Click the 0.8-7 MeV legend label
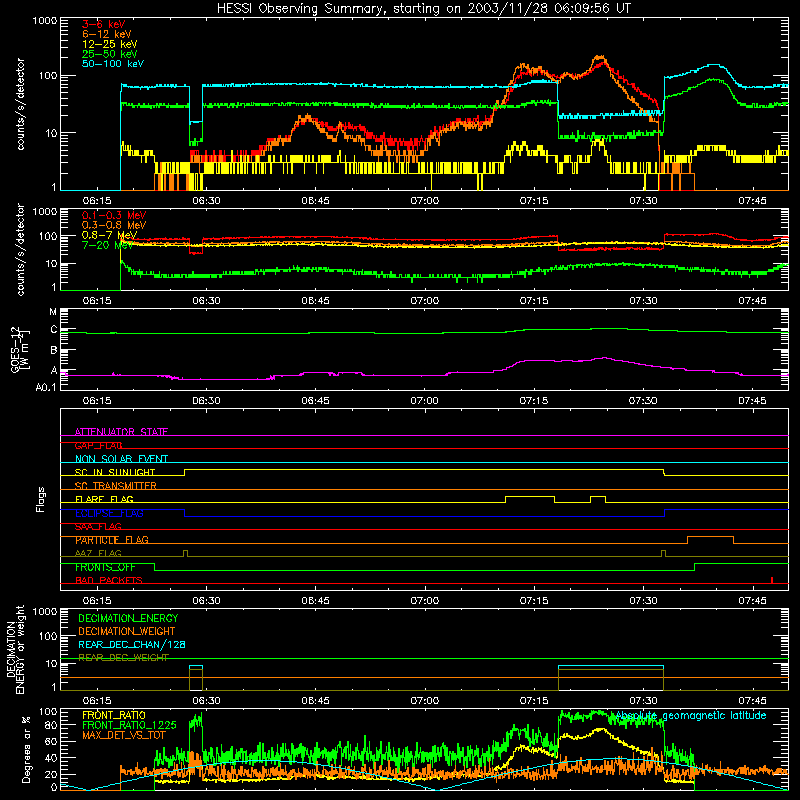800x800 pixels. point(109,235)
